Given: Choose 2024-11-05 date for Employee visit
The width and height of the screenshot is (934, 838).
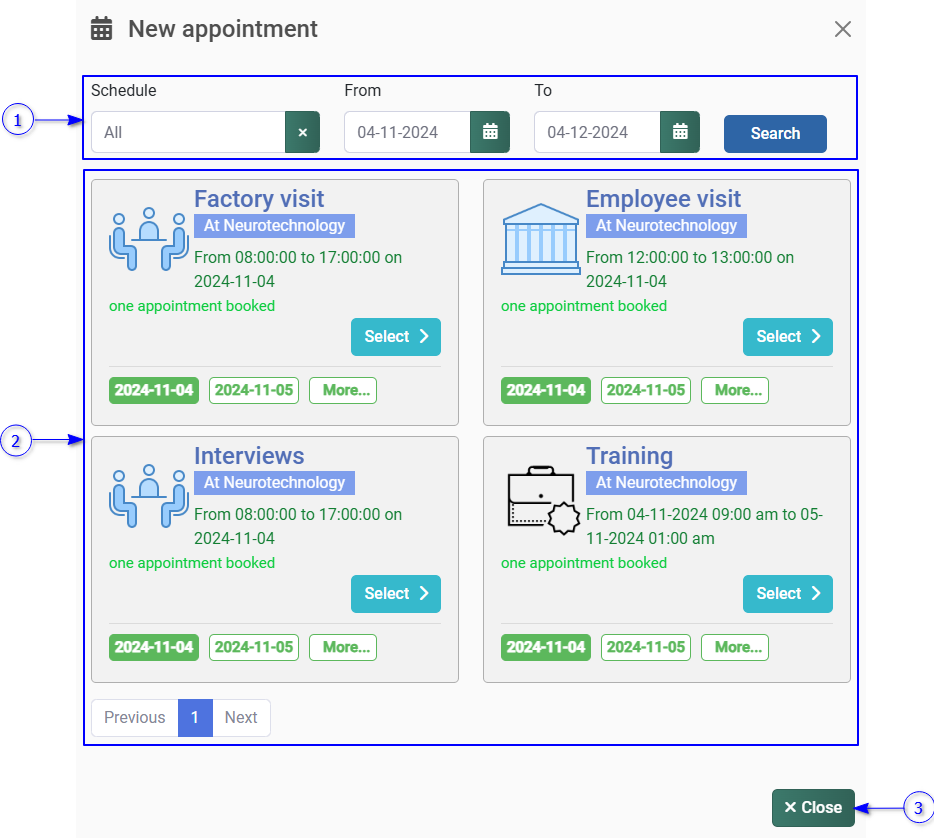Looking at the screenshot, I should pyautogui.click(x=646, y=390).
